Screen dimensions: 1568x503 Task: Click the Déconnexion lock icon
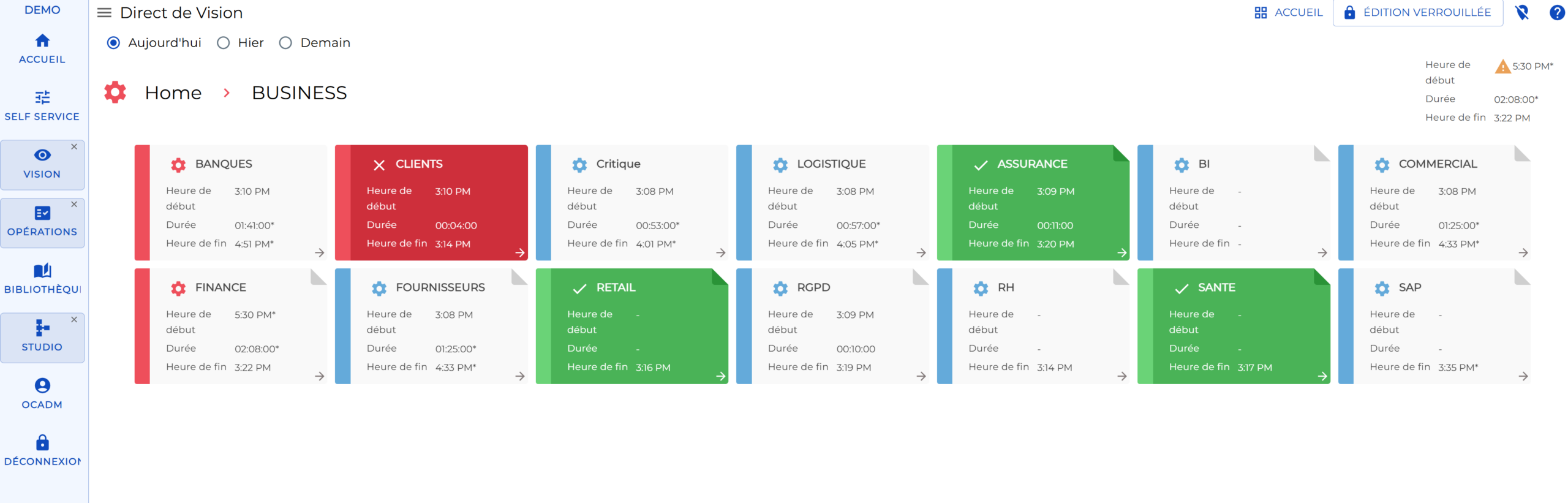coord(42,442)
